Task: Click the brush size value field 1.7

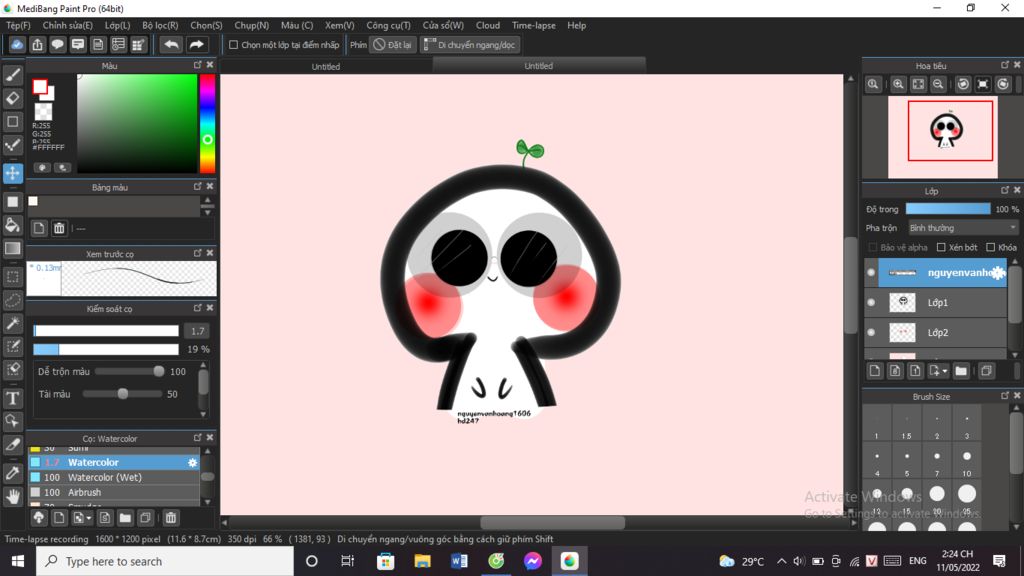Action: 198,331
